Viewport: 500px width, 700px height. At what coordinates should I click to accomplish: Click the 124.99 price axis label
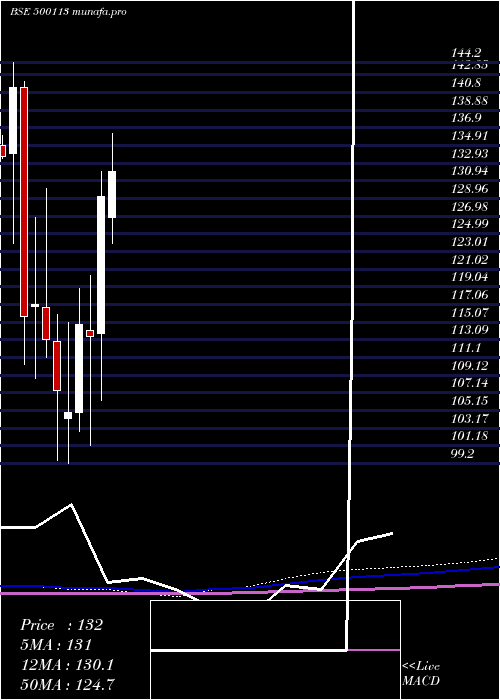pyautogui.click(x=470, y=224)
